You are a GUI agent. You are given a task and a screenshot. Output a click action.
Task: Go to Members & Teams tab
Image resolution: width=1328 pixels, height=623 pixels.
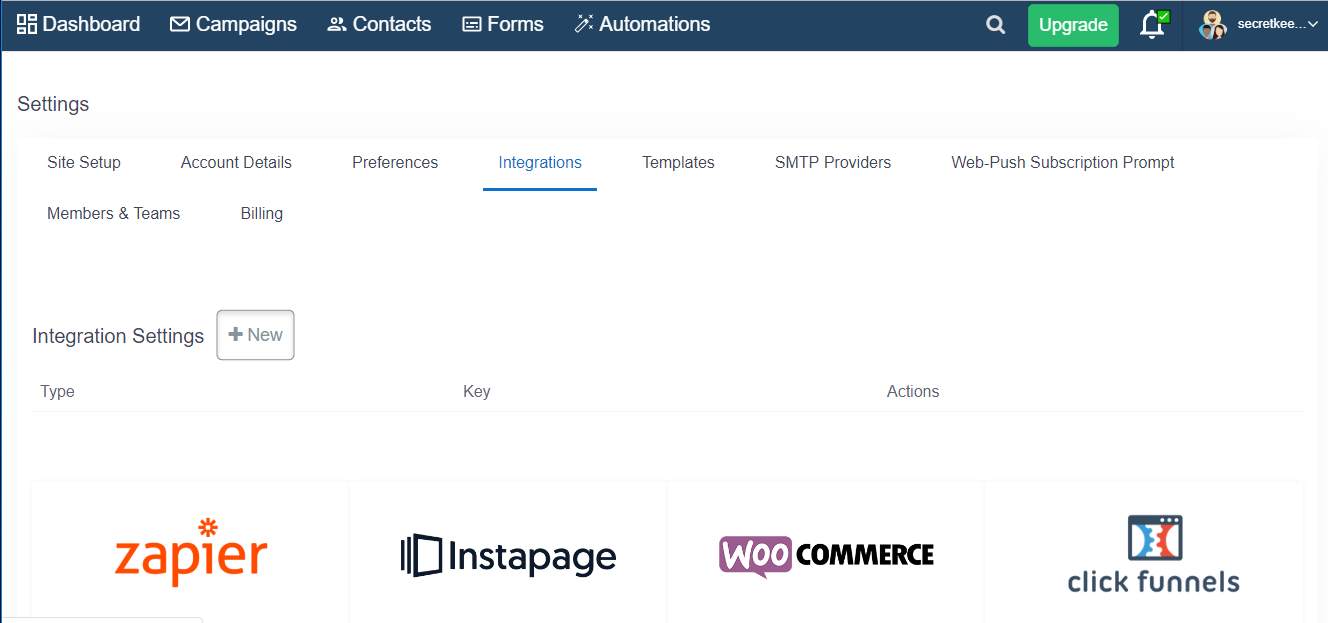pos(114,213)
